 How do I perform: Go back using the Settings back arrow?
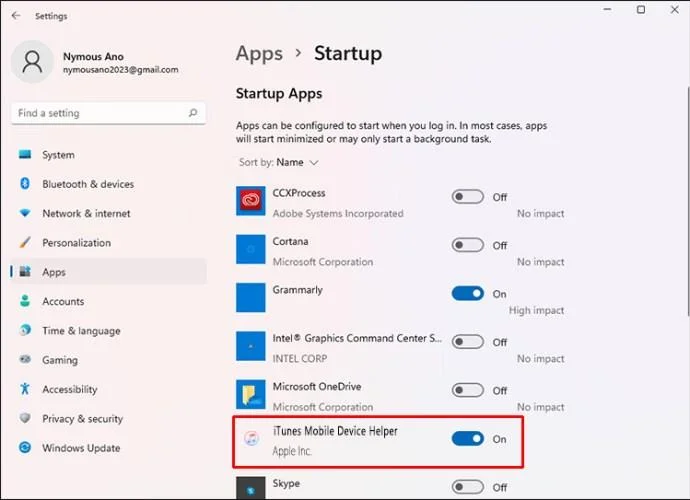[x=16, y=16]
